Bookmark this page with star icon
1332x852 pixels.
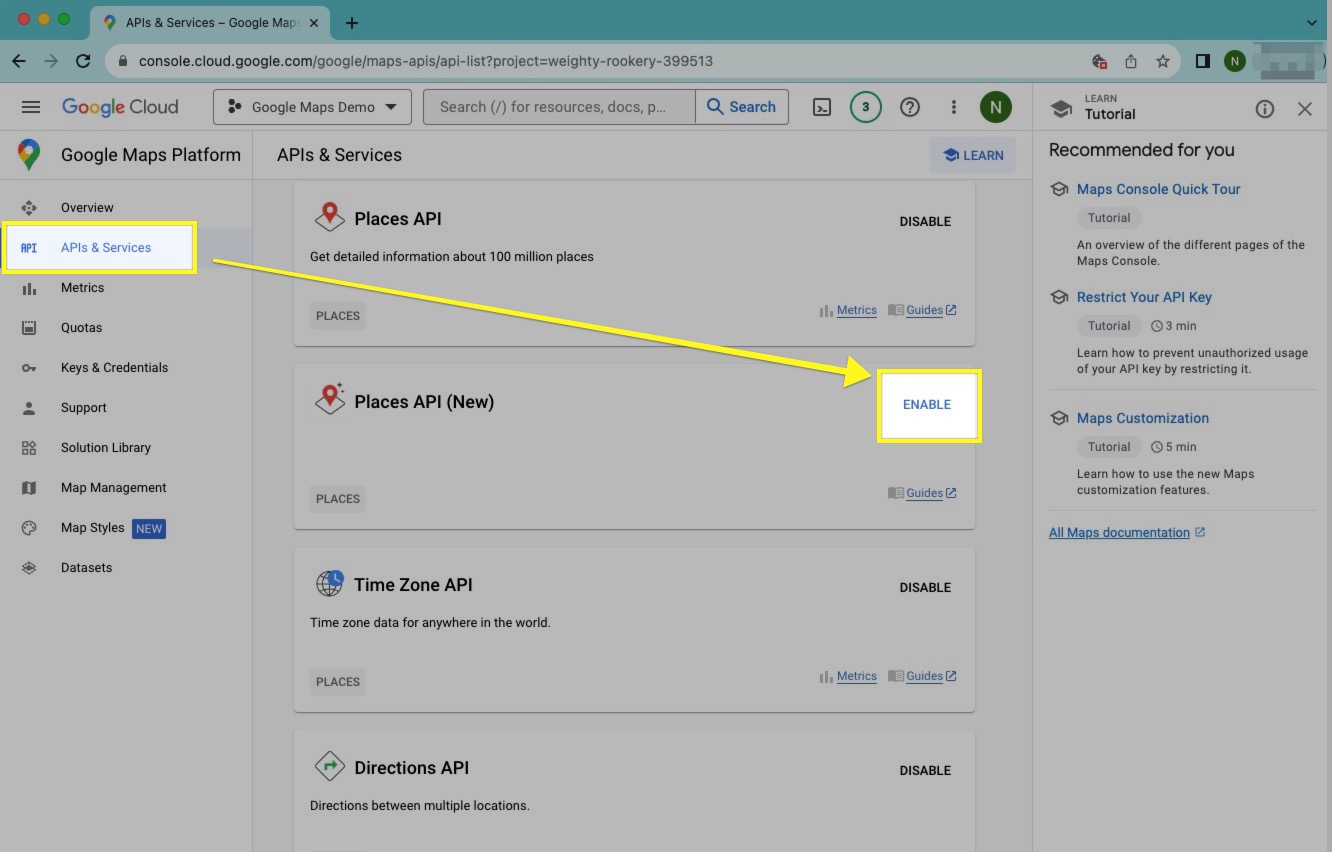1163,61
